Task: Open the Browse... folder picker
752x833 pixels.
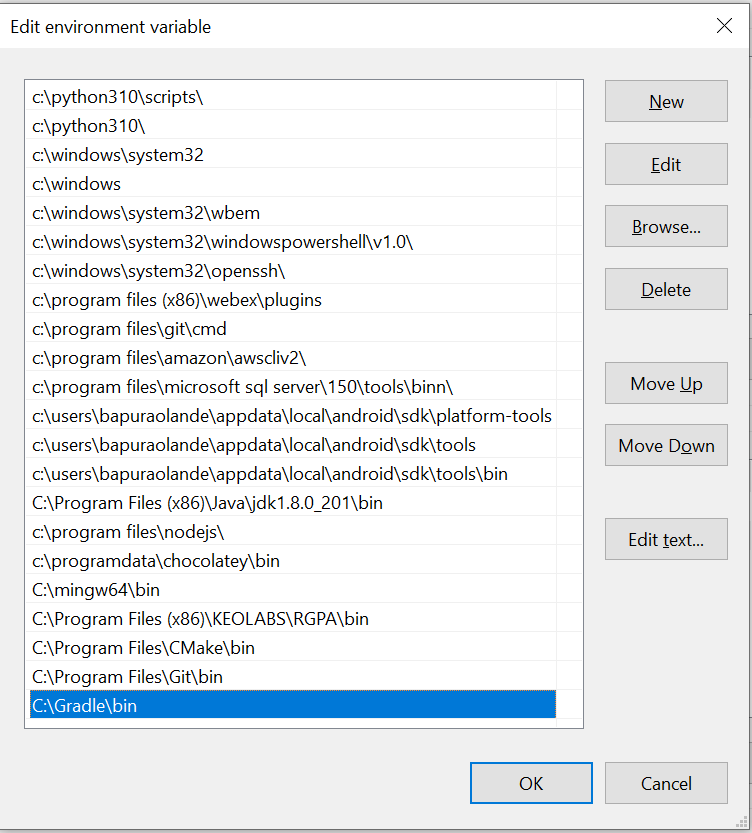Action: (666, 226)
